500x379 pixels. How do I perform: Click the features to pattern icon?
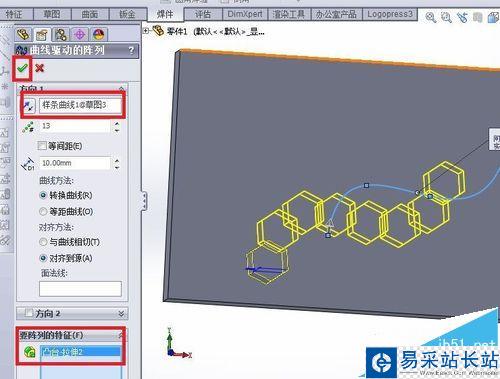click(30, 352)
